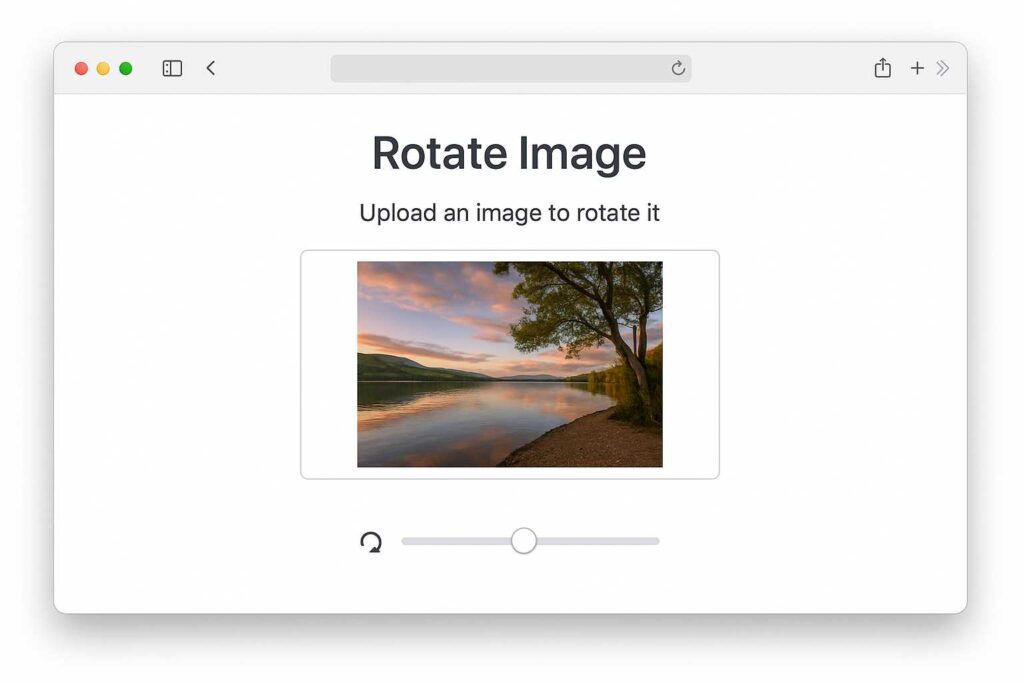Click the empty left margin of upload box

329,364
